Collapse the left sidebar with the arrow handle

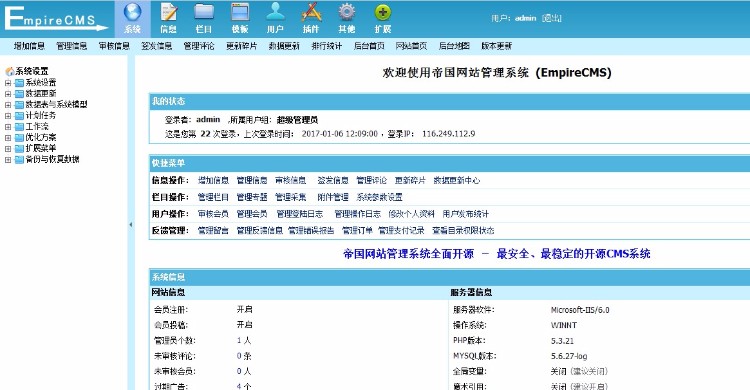pyautogui.click(x=131, y=224)
